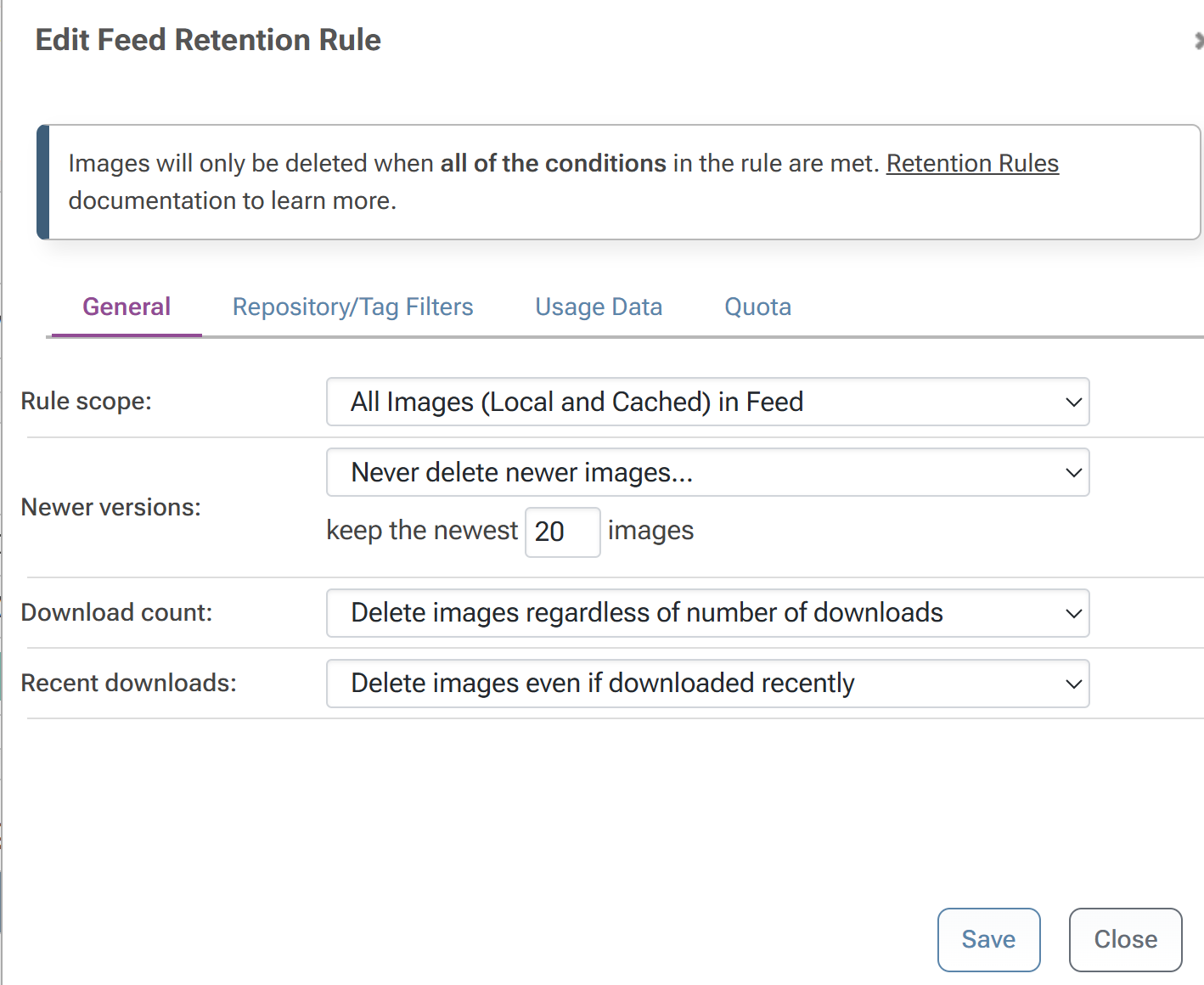Click the keep the newest number field
This screenshot has height=985, width=1204.
click(x=562, y=532)
